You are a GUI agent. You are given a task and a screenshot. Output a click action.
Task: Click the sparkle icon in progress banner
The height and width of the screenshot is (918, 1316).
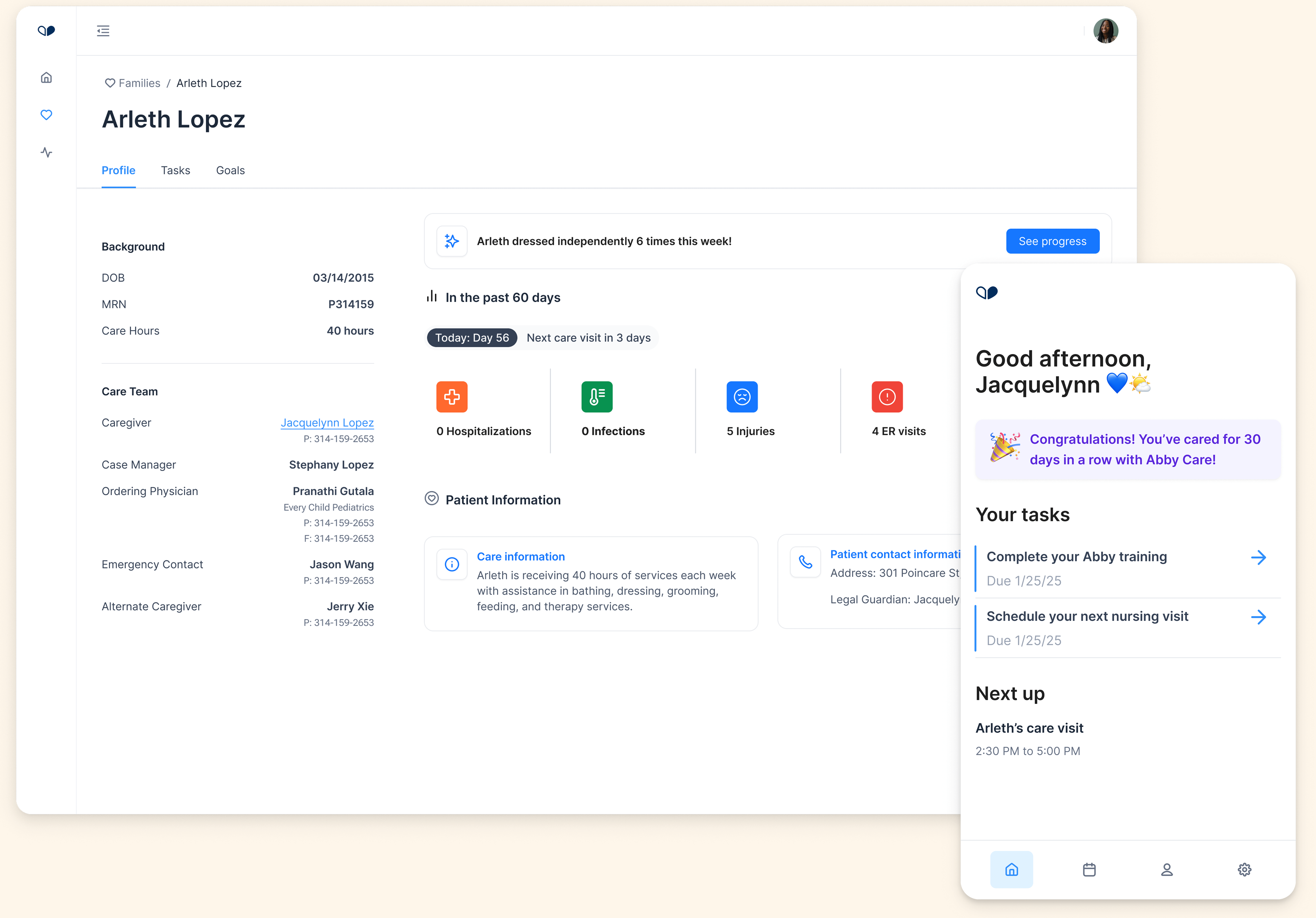[x=452, y=241]
